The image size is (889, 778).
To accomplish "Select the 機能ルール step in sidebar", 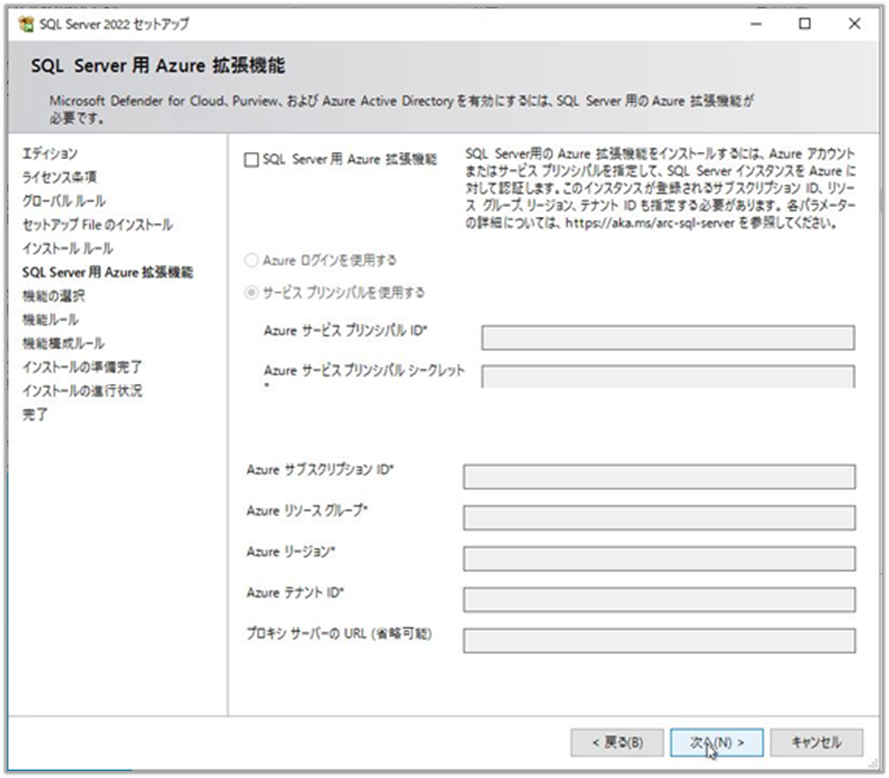I will point(50,320).
